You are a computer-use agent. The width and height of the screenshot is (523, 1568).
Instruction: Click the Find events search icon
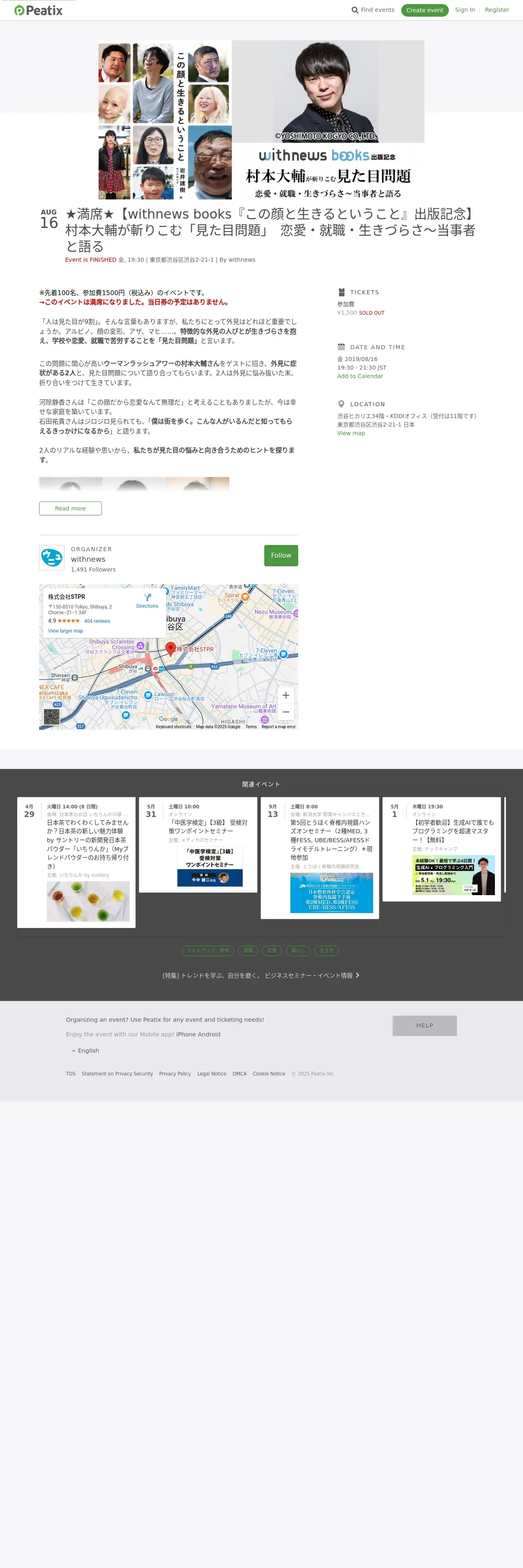point(355,10)
